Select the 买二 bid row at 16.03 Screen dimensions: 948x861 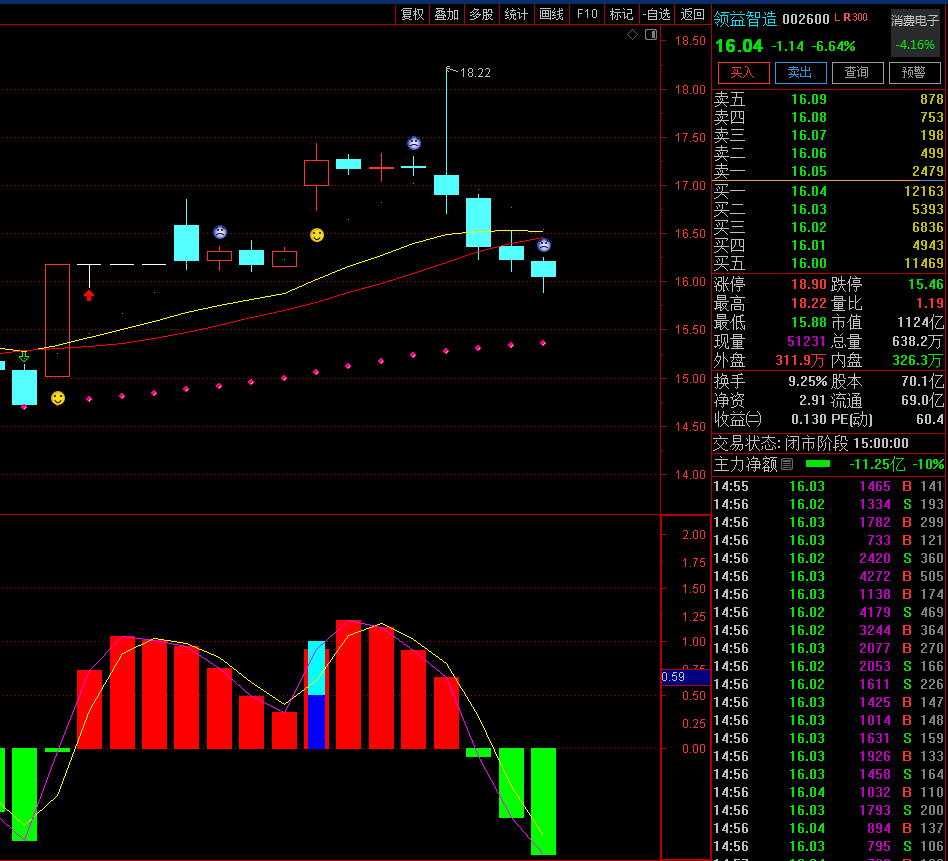coord(828,209)
